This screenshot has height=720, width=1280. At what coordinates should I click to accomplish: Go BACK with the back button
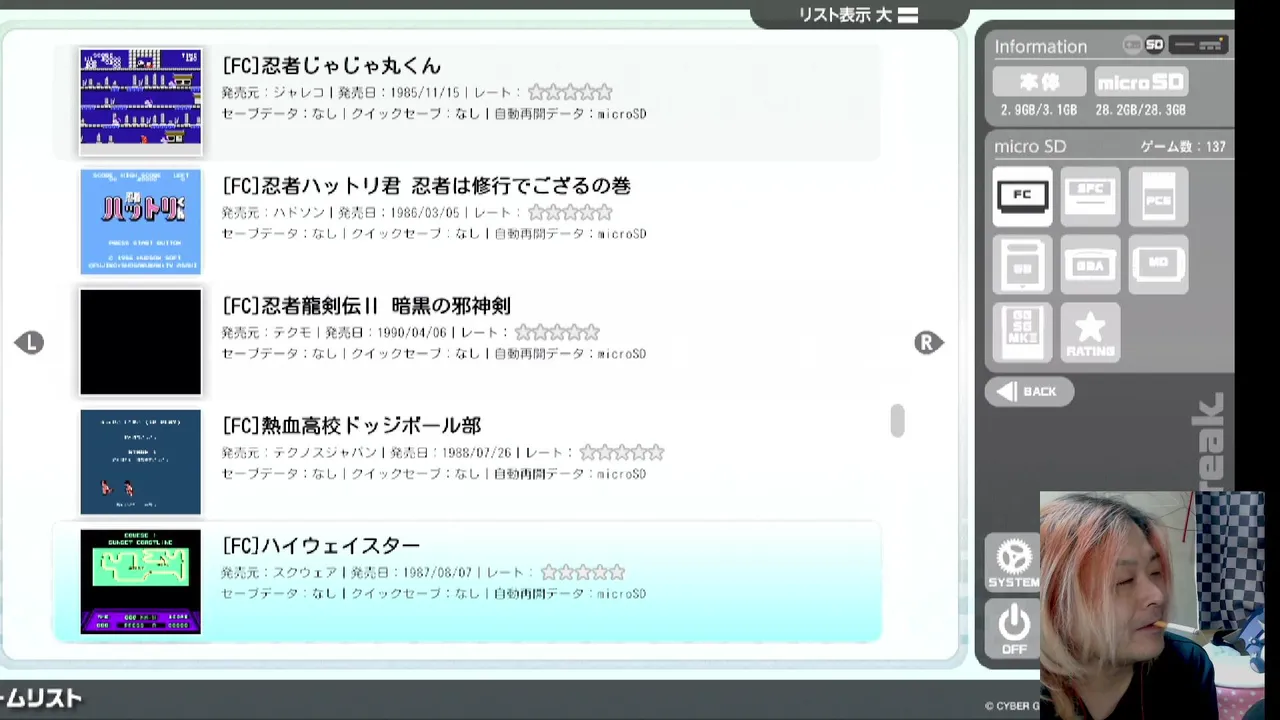click(1029, 391)
